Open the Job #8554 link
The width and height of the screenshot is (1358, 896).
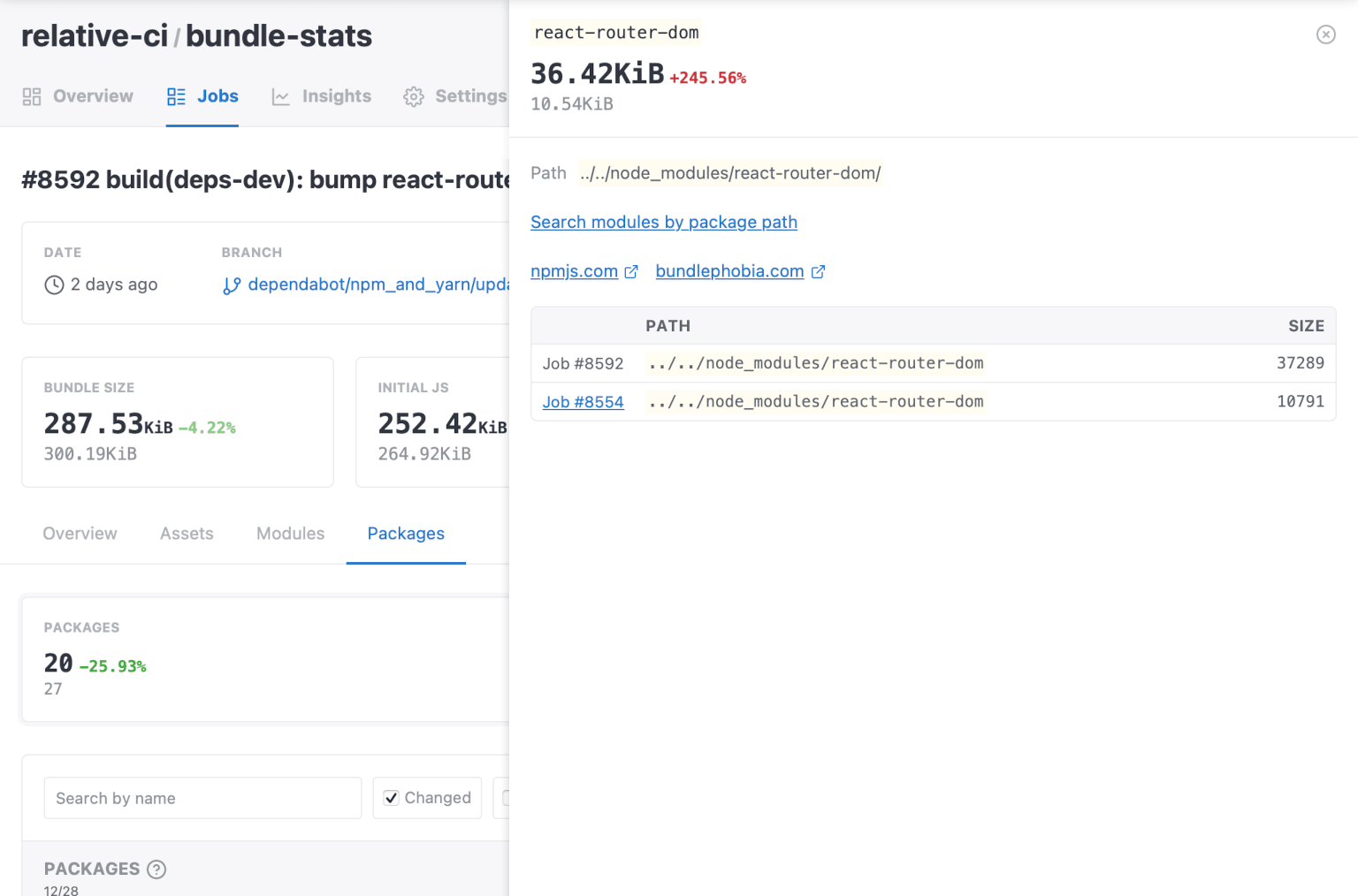point(583,402)
